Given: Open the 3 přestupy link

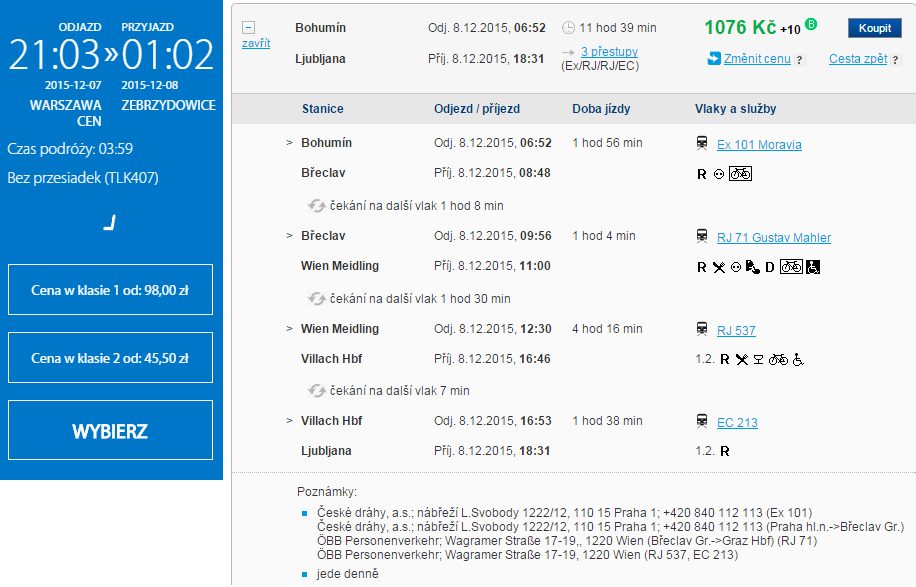Looking at the screenshot, I should (x=609, y=51).
